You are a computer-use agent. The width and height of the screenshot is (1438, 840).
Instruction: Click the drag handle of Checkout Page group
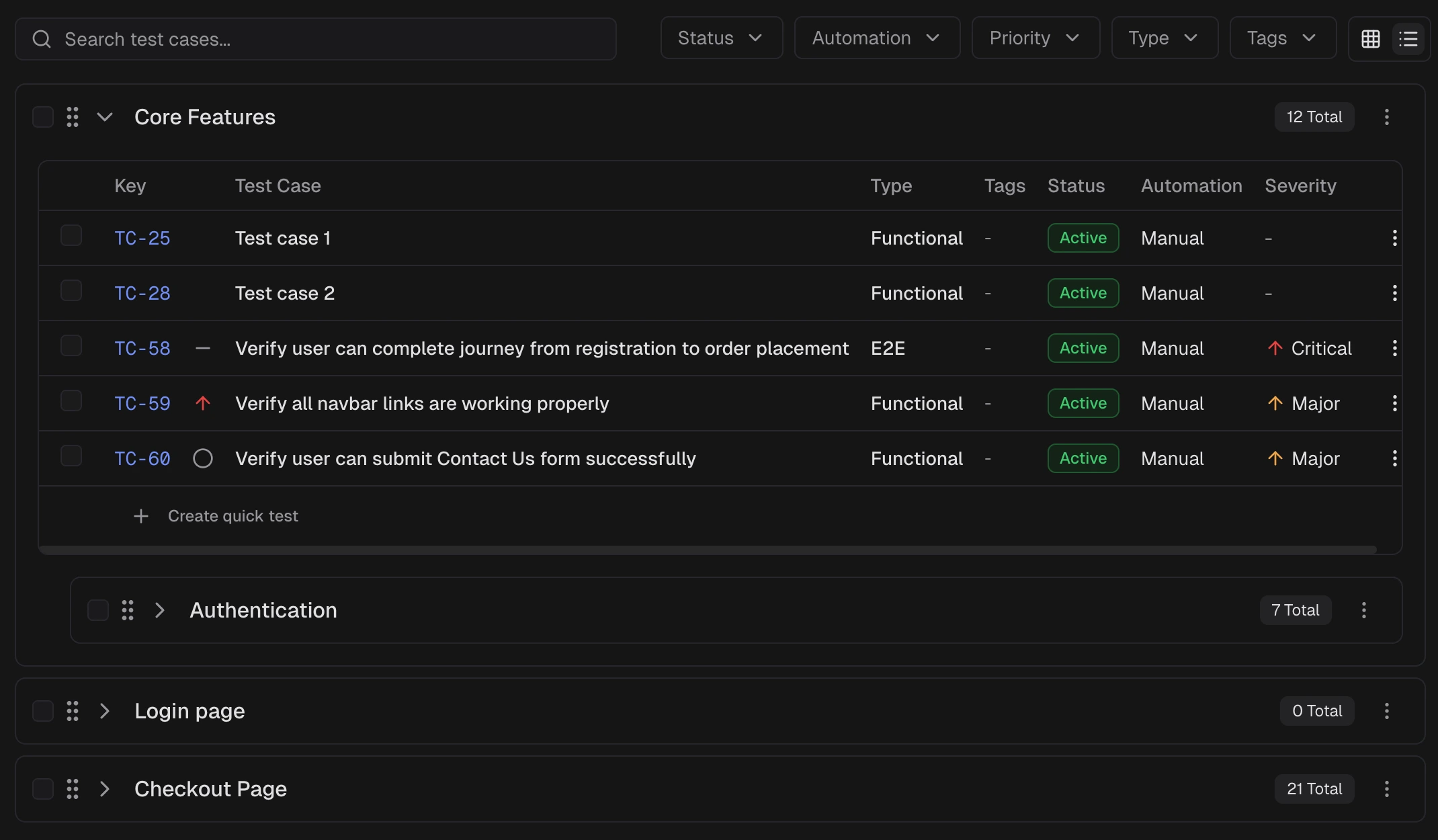[73, 789]
